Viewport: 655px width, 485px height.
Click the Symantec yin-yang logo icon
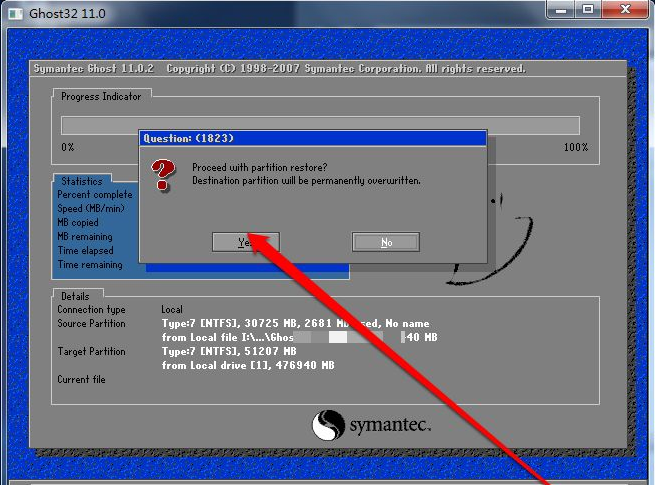[x=329, y=426]
